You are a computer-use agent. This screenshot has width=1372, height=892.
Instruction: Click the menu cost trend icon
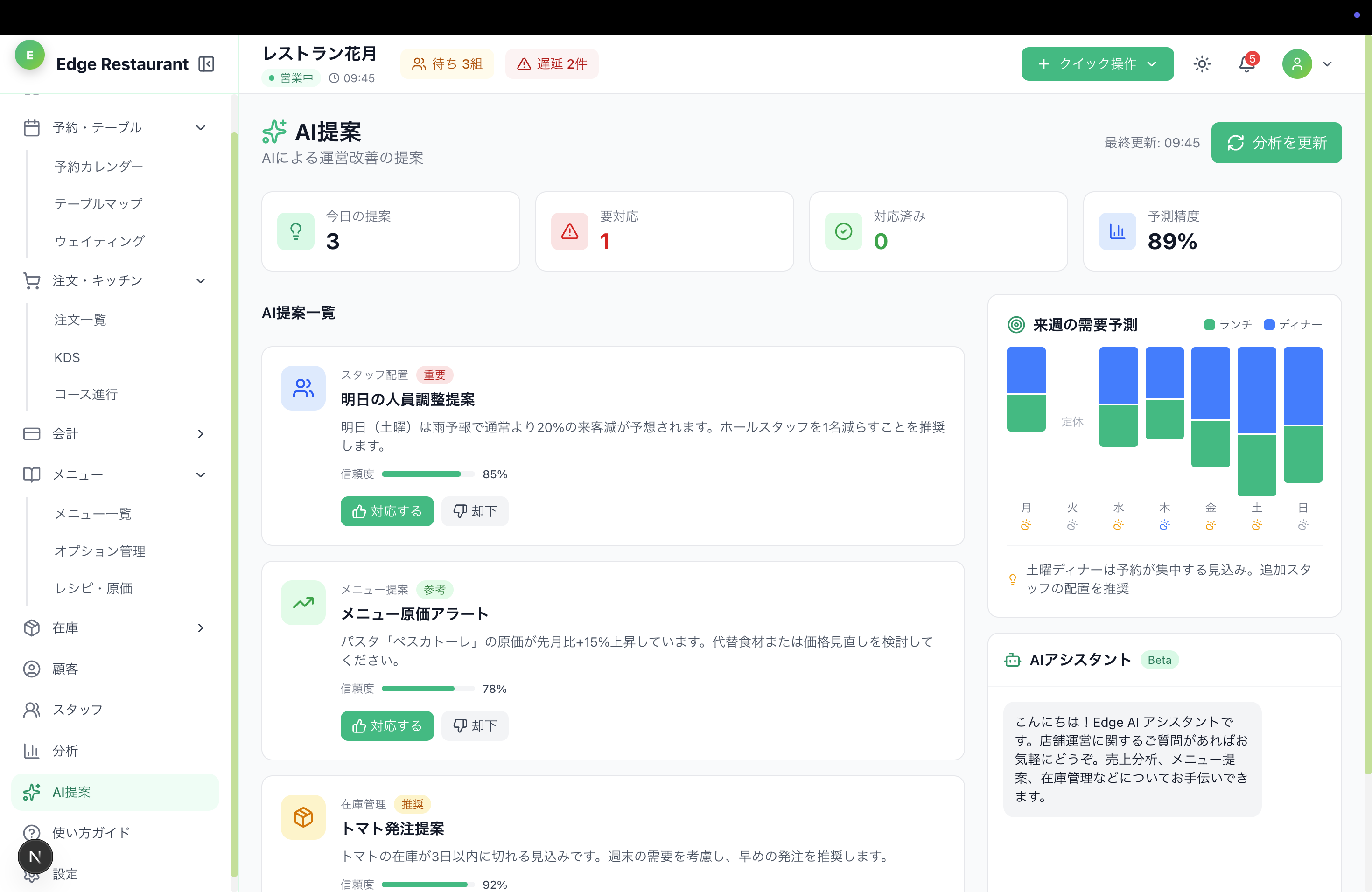tap(303, 603)
